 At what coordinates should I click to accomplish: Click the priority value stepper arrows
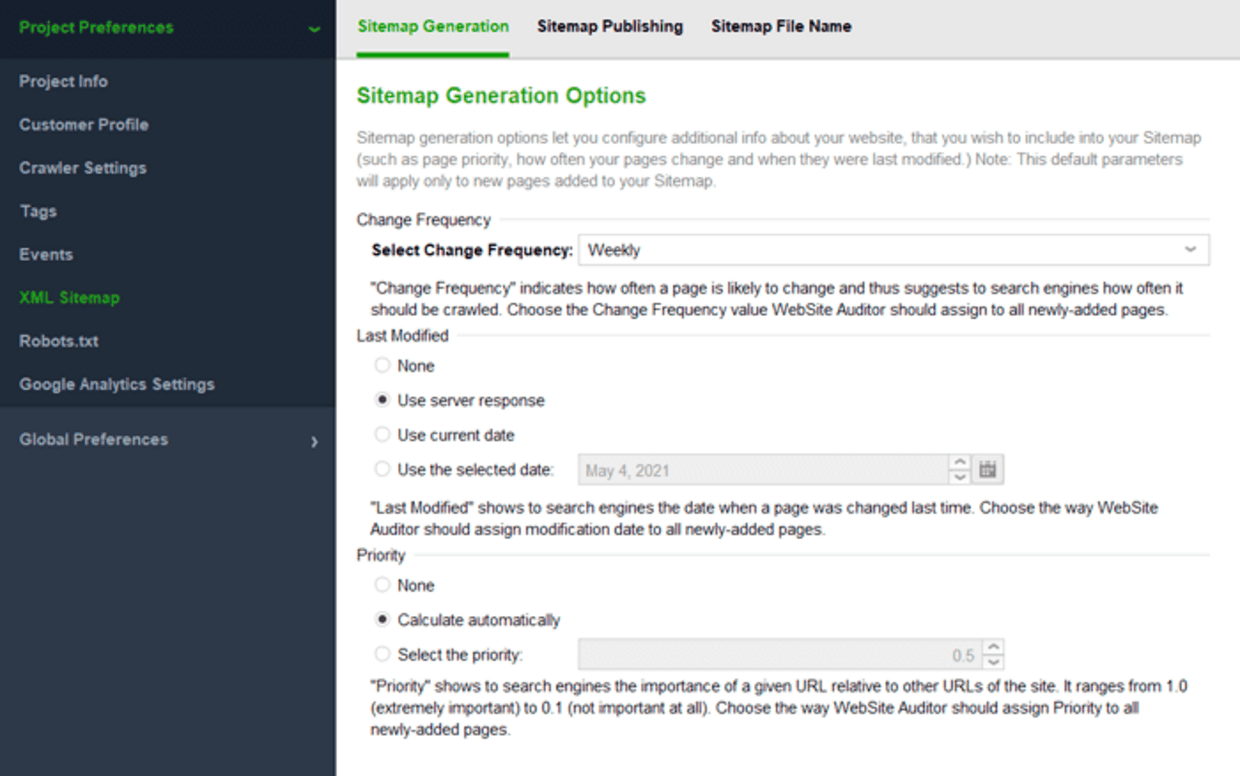pyautogui.click(x=993, y=655)
